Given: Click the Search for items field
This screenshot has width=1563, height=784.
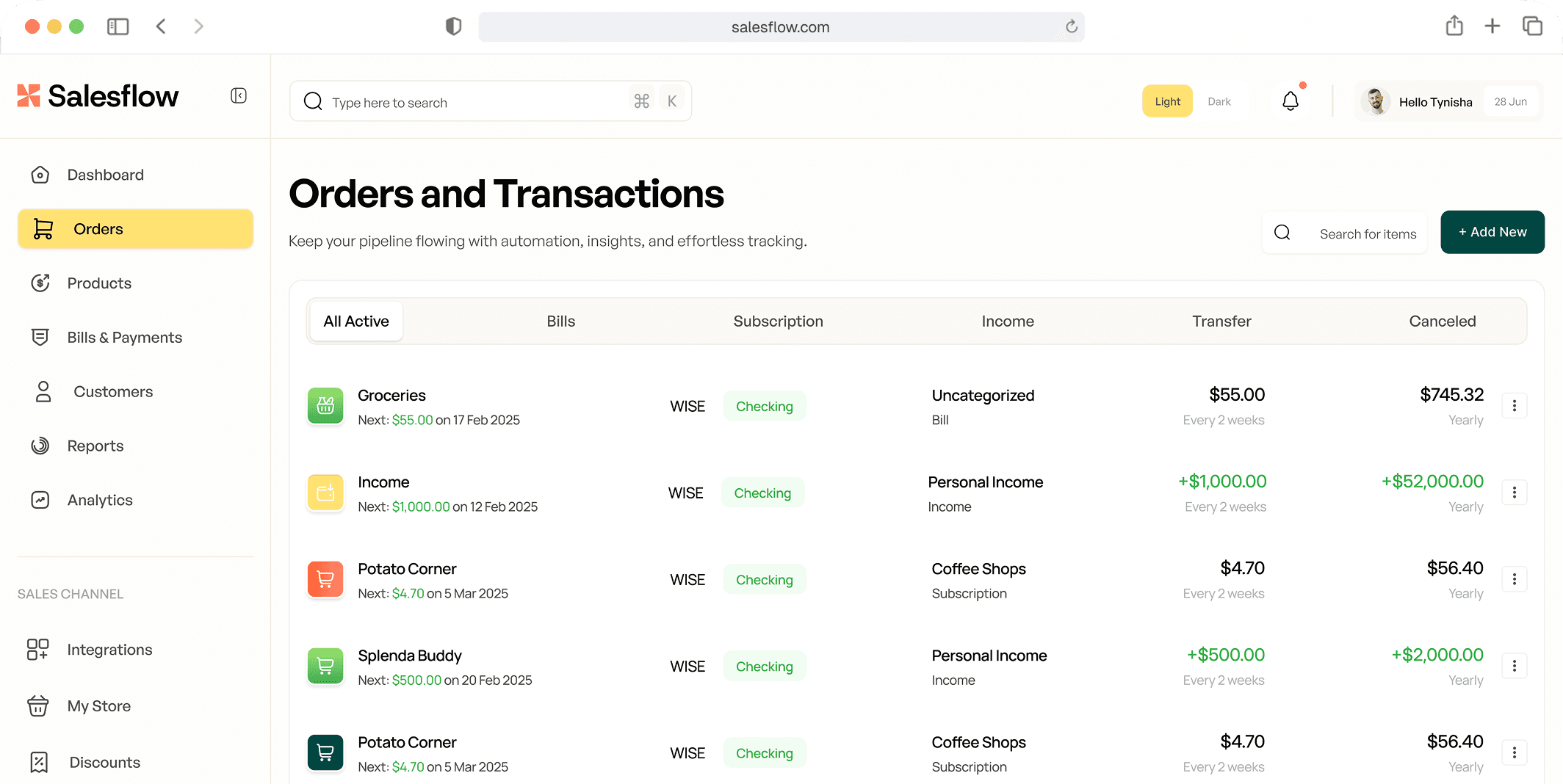Looking at the screenshot, I should [x=1344, y=233].
